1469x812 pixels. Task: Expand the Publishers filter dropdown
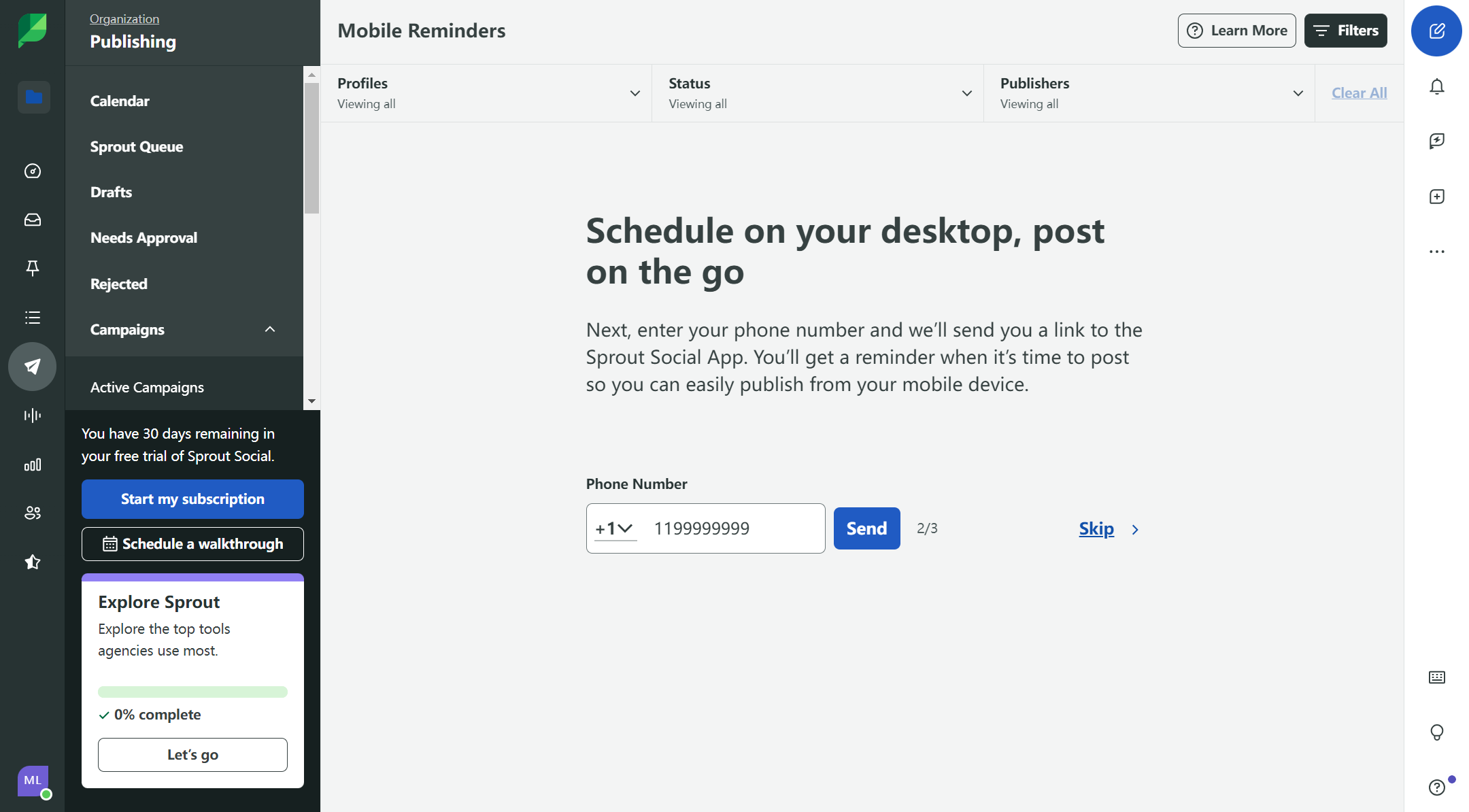point(1149,93)
